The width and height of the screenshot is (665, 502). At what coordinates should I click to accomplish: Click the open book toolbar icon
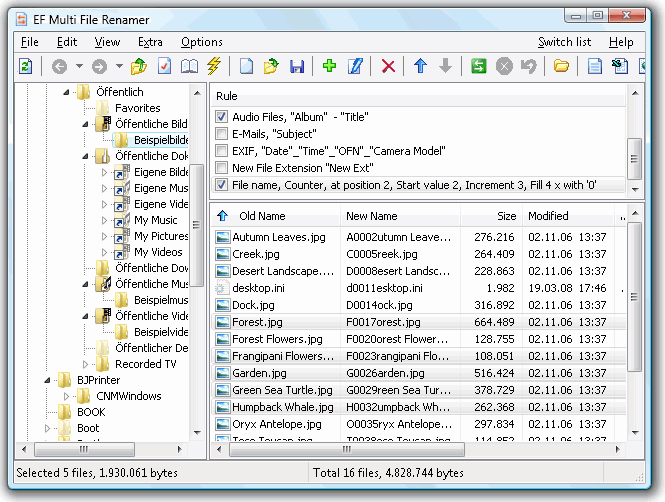[189, 67]
